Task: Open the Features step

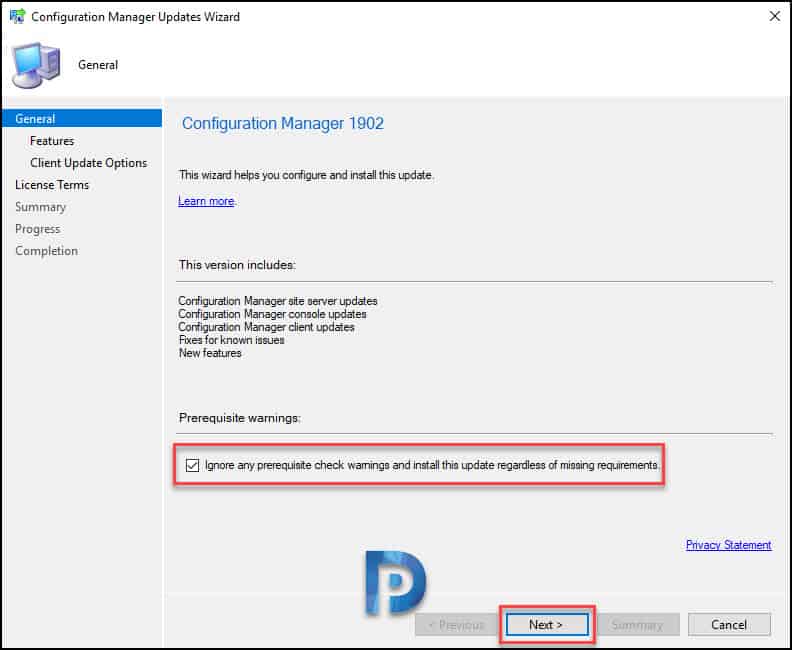Action: pos(52,141)
